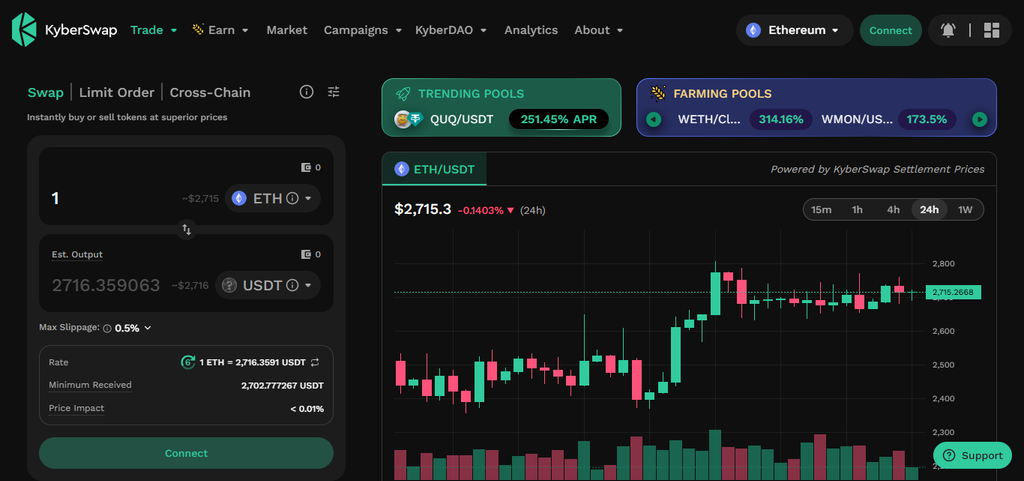The width and height of the screenshot is (1024, 481).
Task: Click the 1 ETH = 2,716.3591 USDT rate text
Action: (x=252, y=362)
